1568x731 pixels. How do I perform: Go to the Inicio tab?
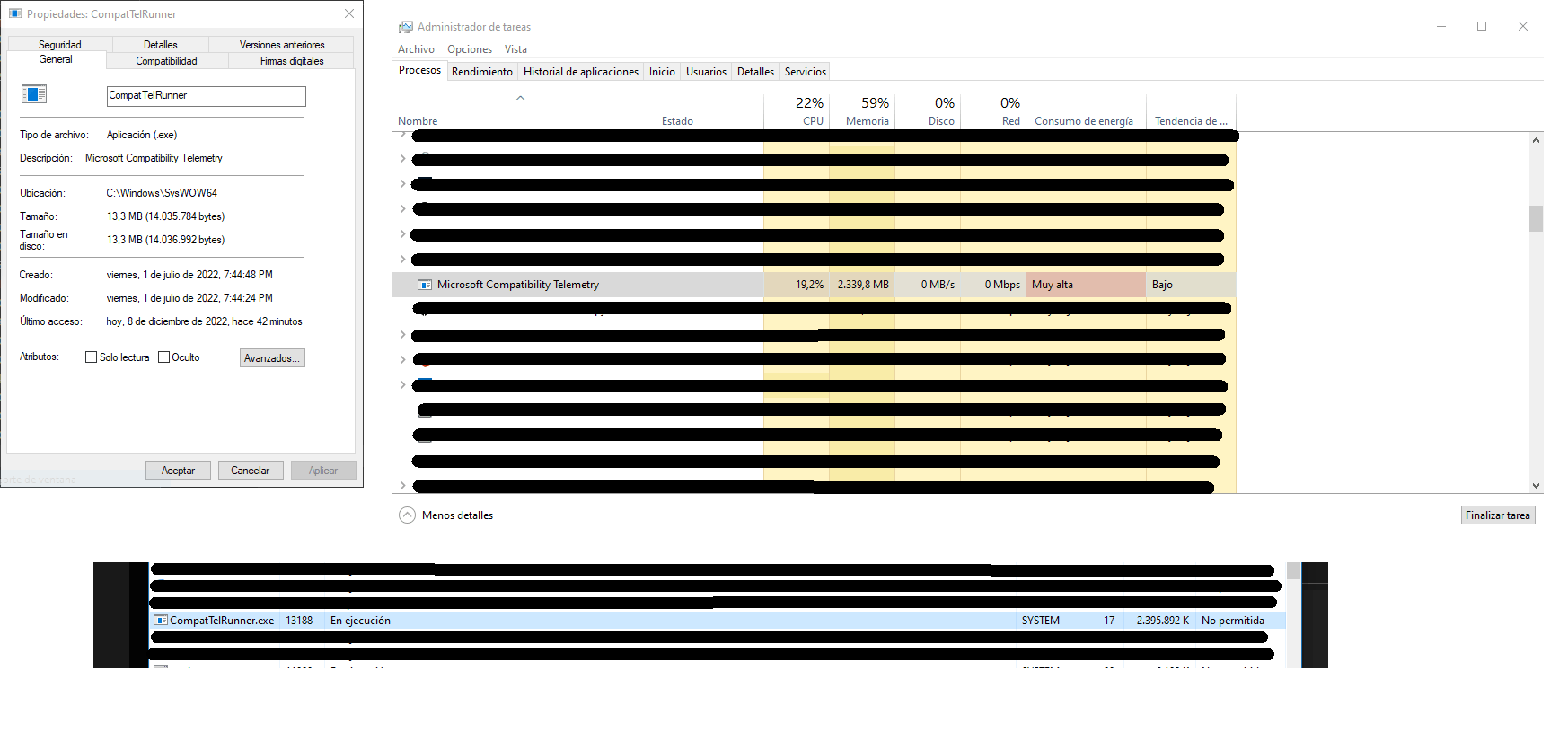point(662,72)
